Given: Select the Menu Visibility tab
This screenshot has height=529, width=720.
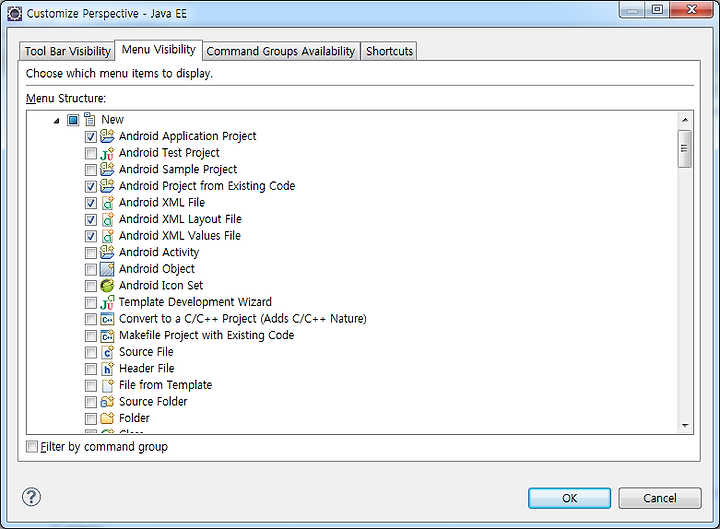Looking at the screenshot, I should pyautogui.click(x=158, y=50).
